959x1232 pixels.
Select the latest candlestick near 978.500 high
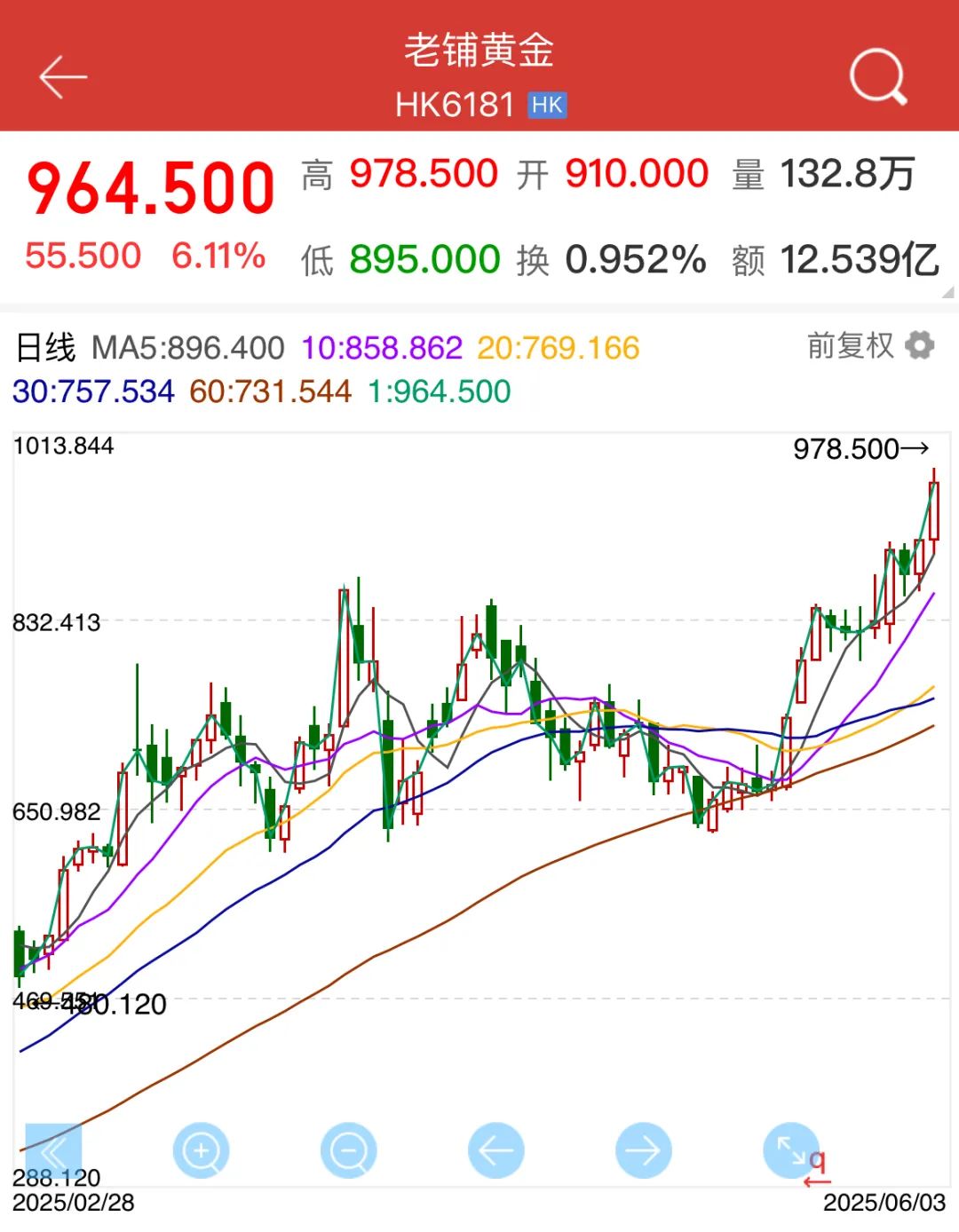click(933, 510)
